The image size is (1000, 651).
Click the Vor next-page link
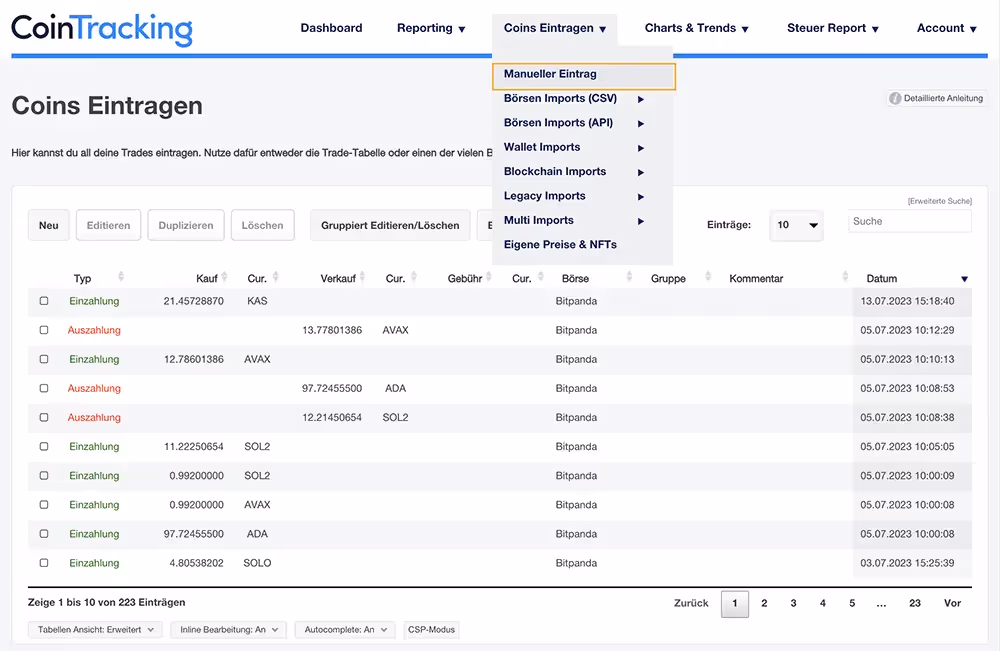click(x=952, y=603)
